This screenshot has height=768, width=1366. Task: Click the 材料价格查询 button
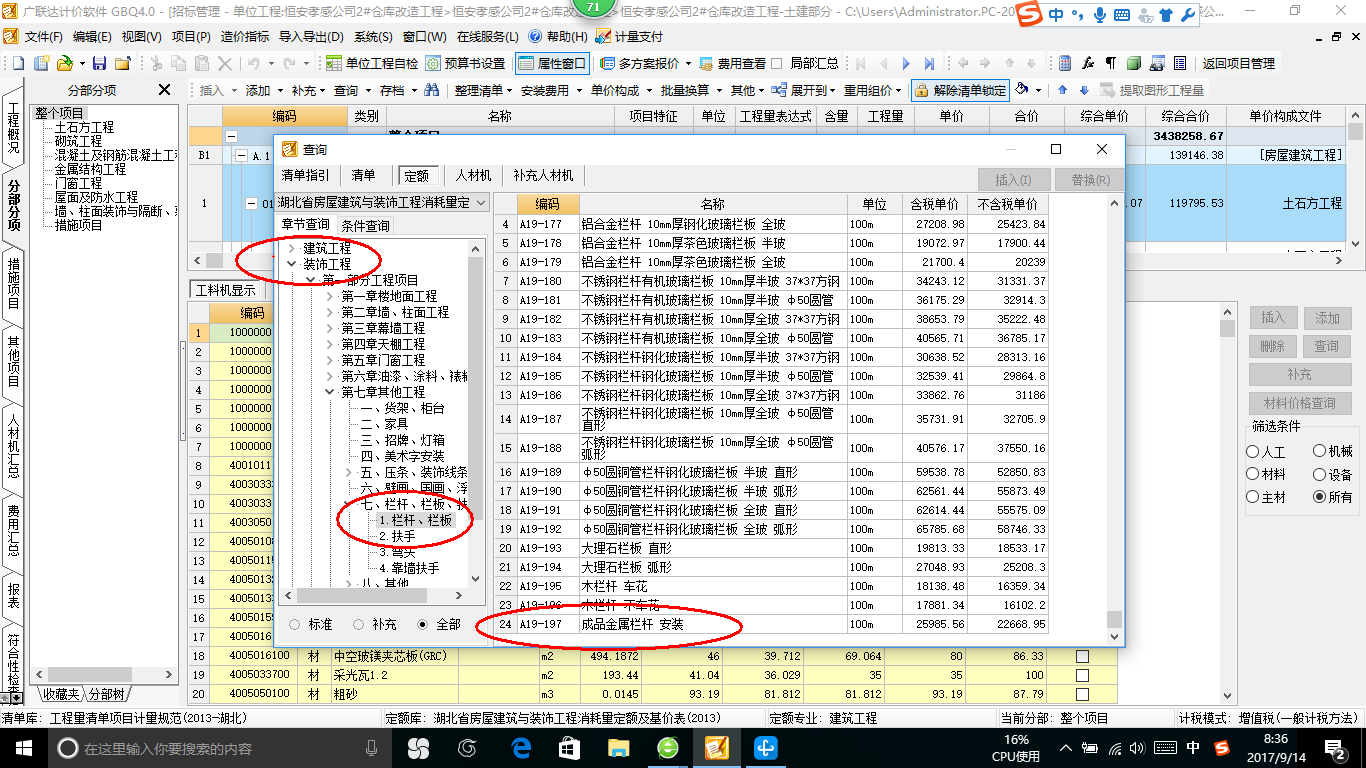click(1300, 404)
